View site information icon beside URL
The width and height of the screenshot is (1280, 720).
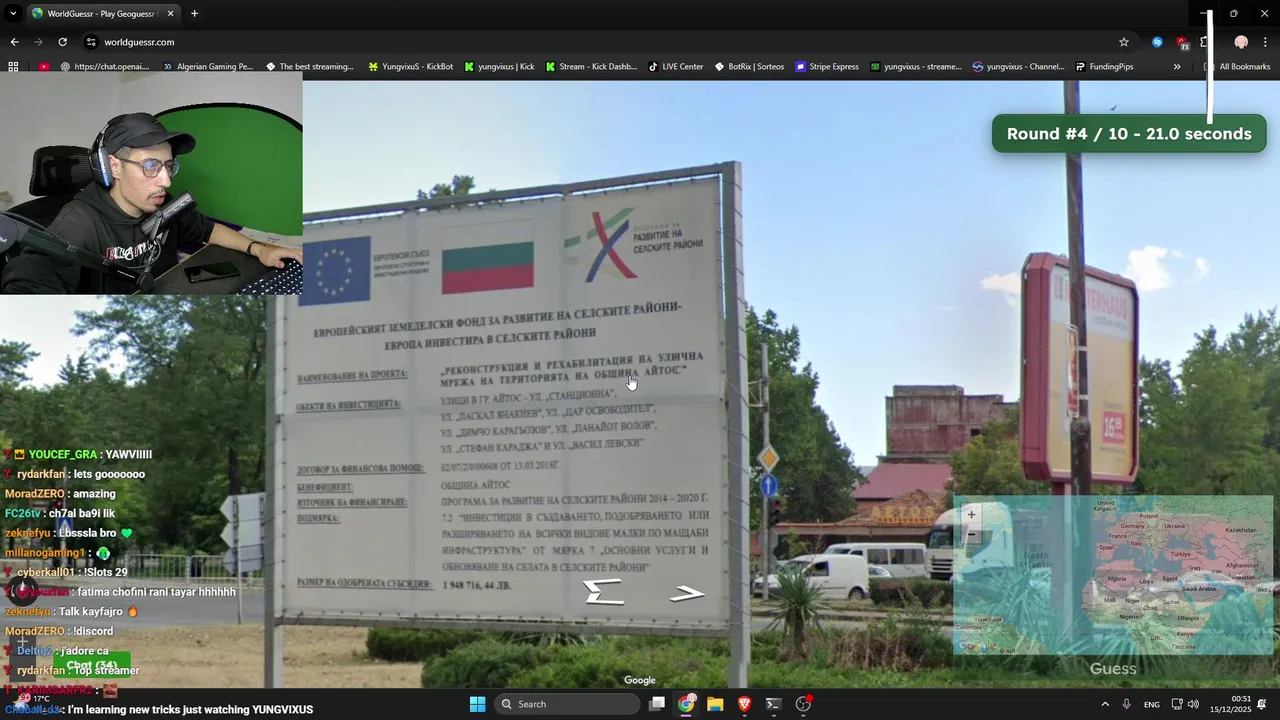[91, 42]
